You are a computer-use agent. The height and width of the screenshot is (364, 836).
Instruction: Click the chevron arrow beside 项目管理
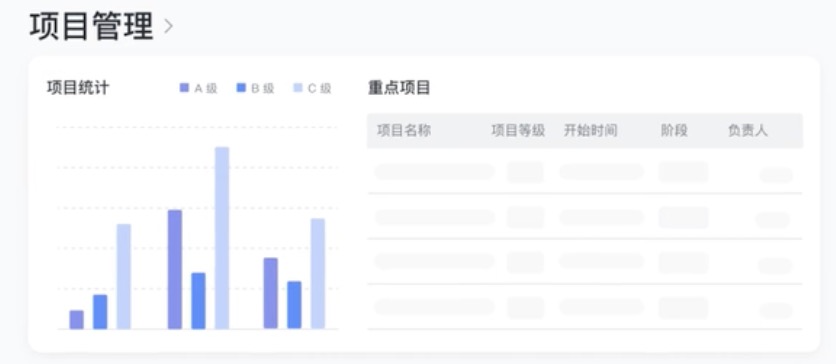(168, 26)
